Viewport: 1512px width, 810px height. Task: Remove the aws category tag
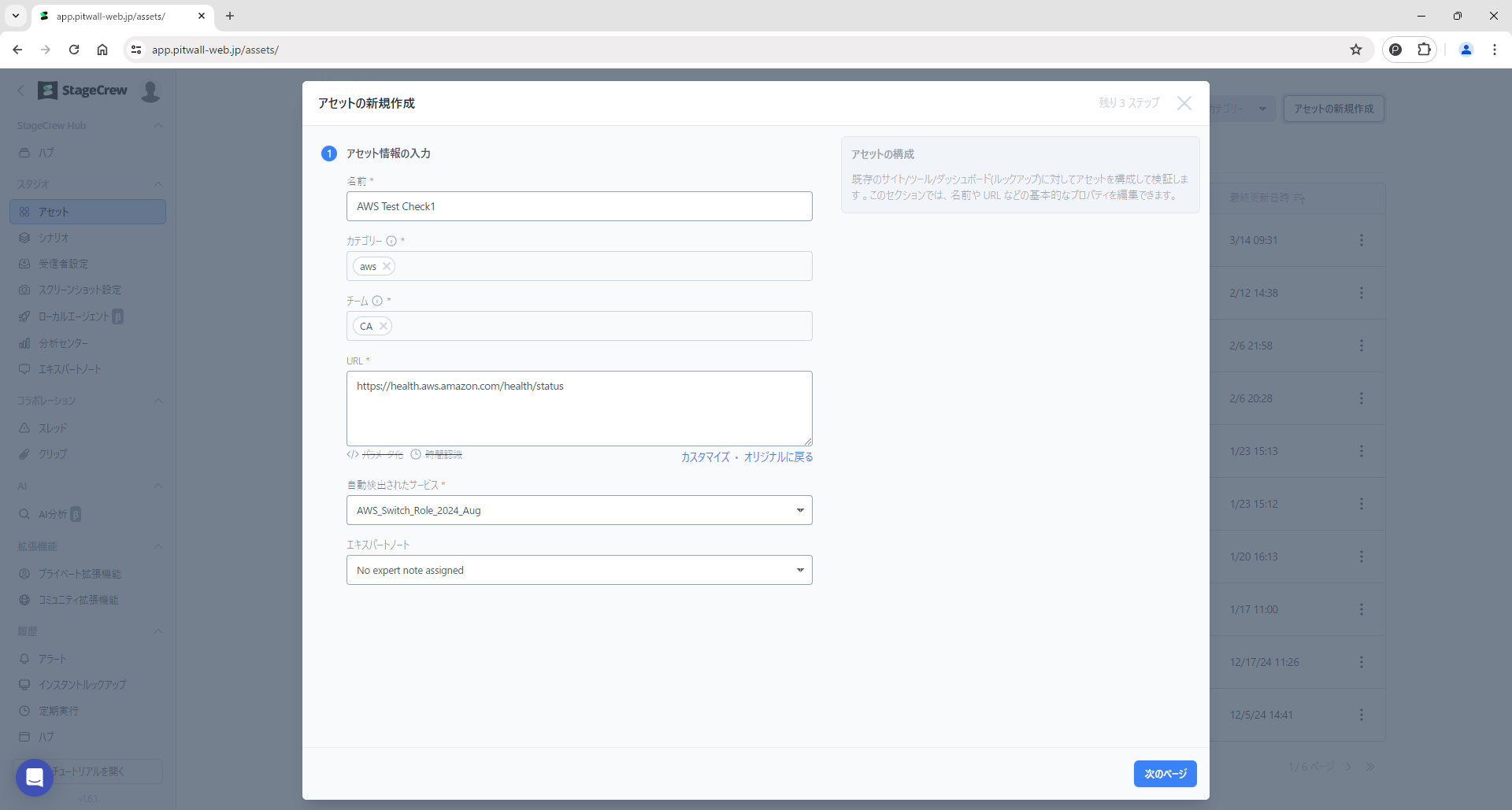pos(387,266)
